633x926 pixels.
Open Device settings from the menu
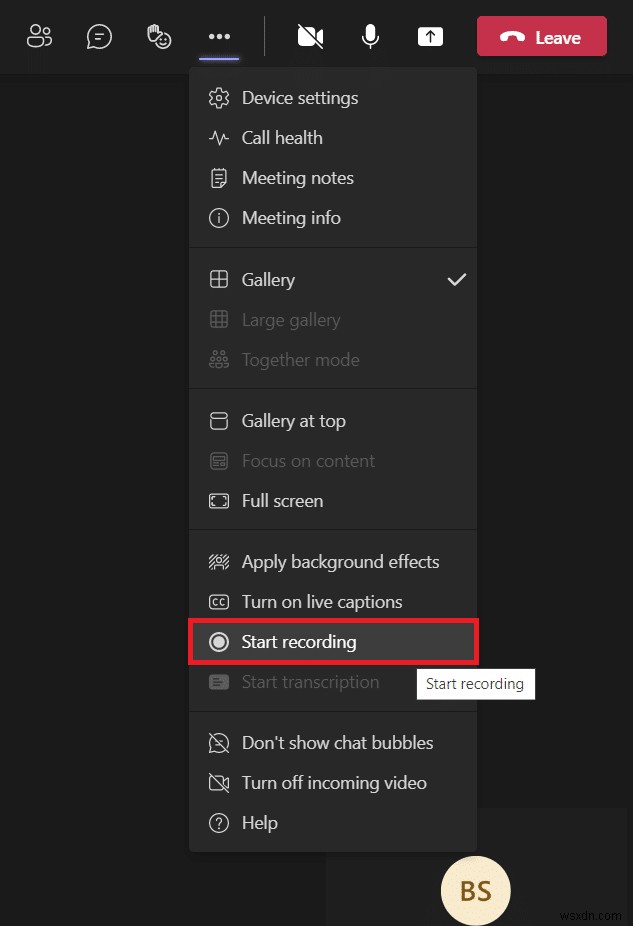pyautogui.click(x=300, y=98)
